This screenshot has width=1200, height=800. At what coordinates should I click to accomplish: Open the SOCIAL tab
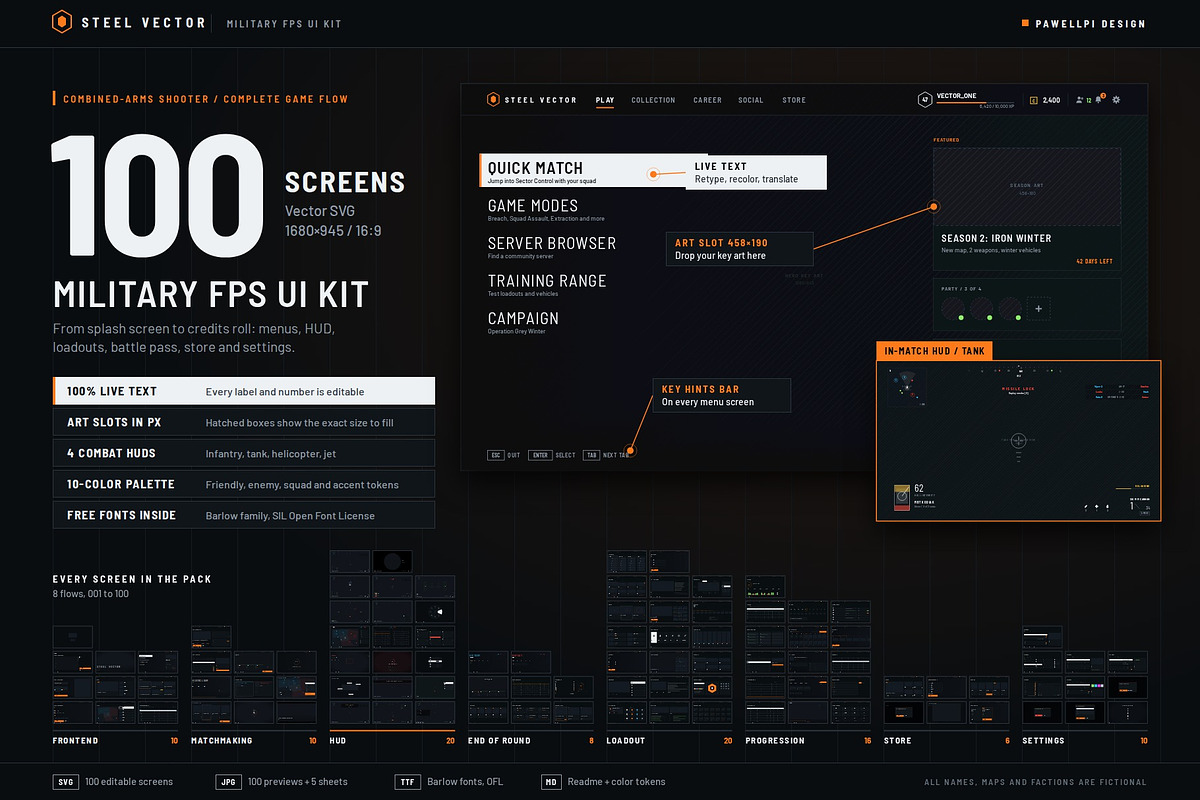pyautogui.click(x=751, y=100)
